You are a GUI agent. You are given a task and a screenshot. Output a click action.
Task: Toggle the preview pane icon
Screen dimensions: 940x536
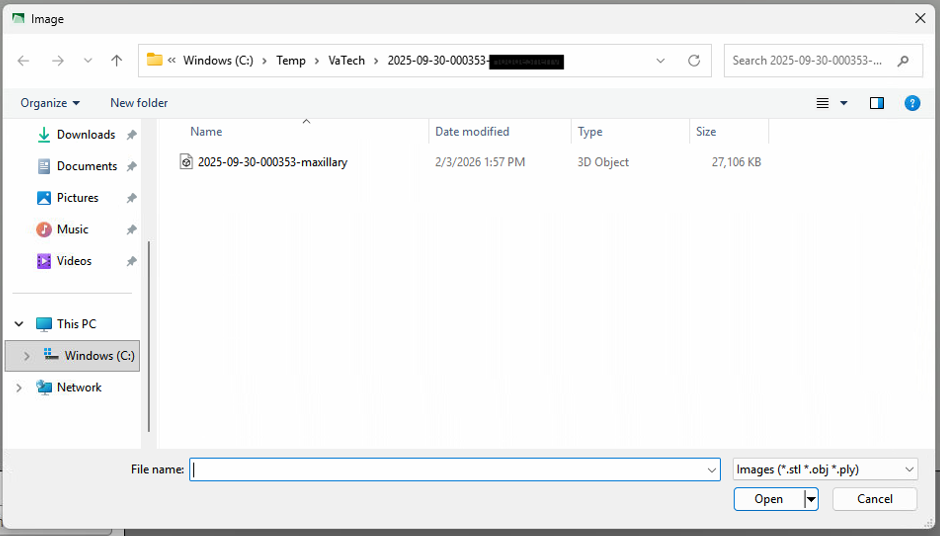tap(876, 103)
